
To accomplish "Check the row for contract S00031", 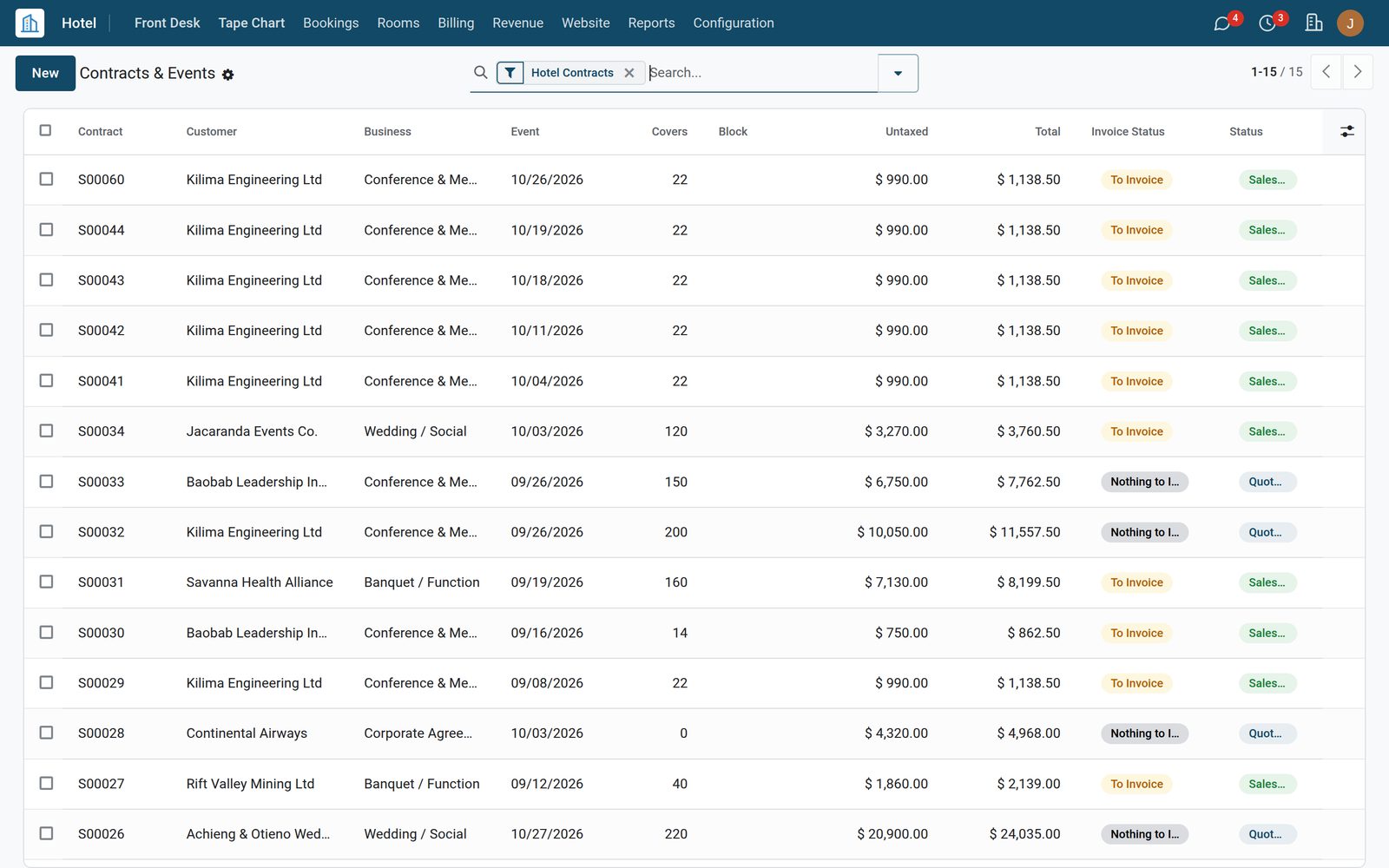I will pos(46,582).
